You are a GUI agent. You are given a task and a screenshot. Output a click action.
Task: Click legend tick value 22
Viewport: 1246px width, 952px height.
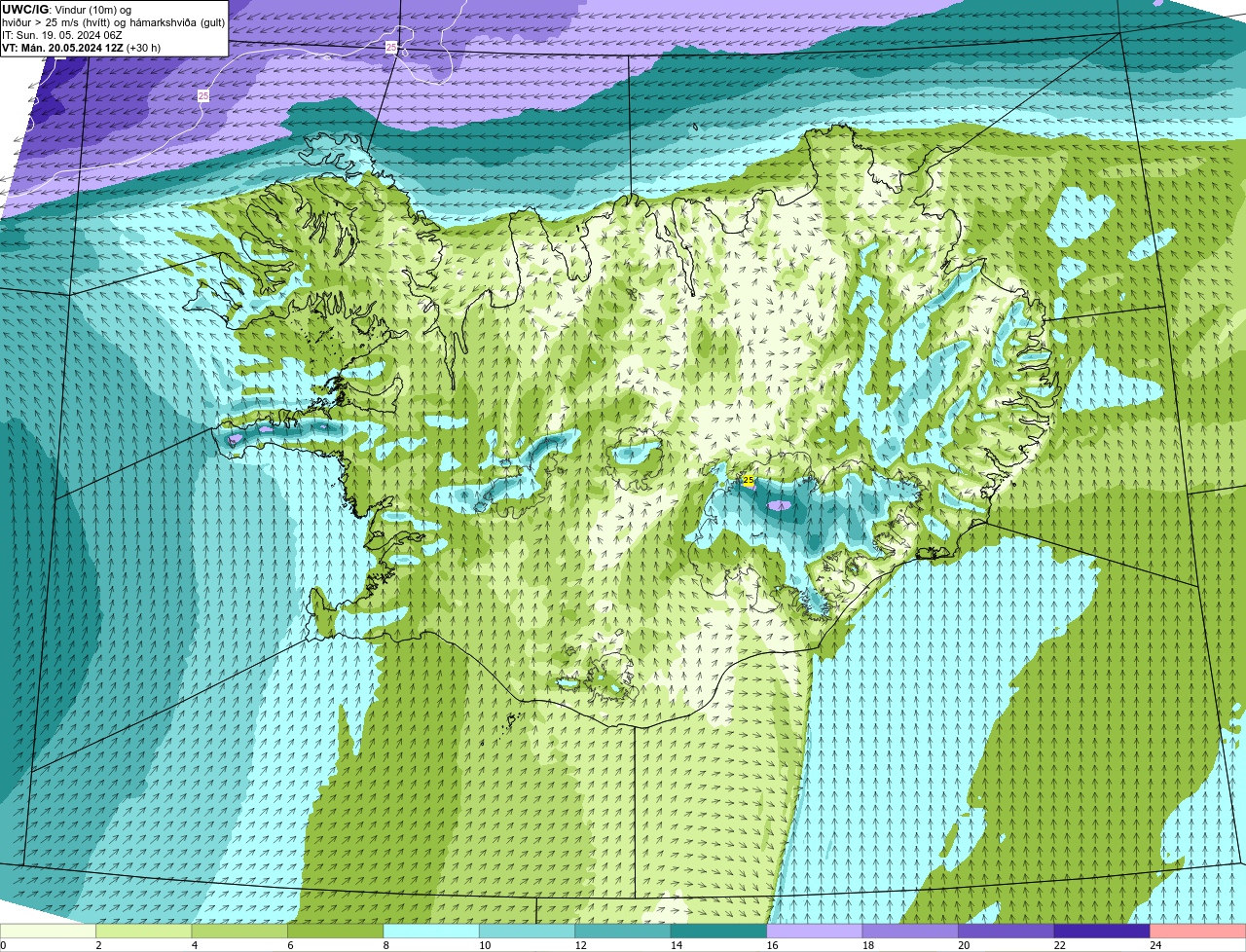[x=1059, y=945]
